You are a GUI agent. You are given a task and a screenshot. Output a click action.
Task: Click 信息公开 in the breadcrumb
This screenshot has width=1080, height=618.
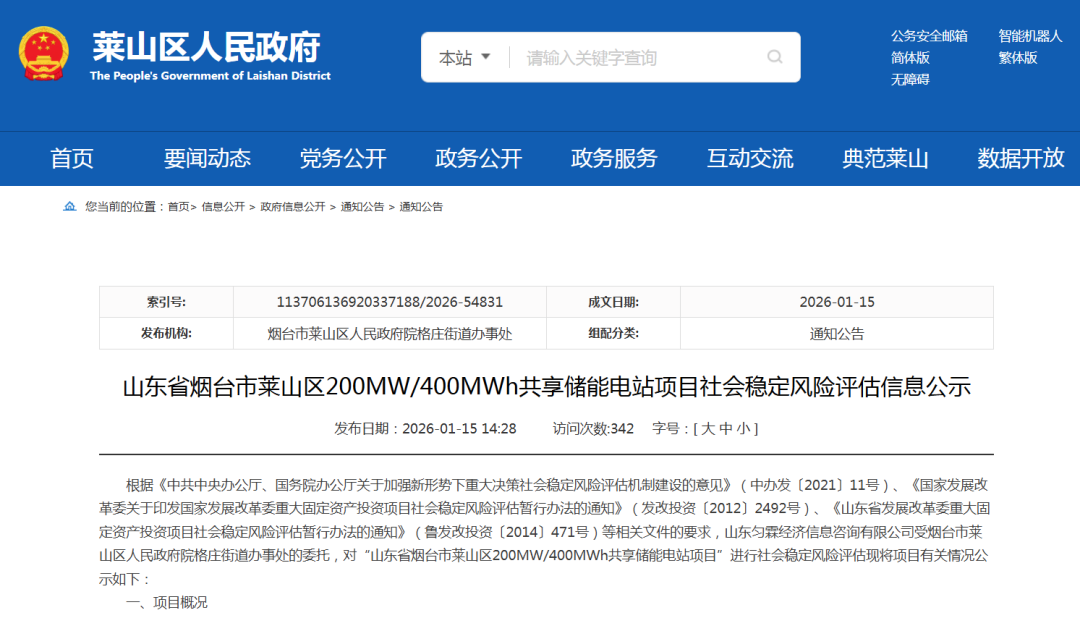click(223, 207)
